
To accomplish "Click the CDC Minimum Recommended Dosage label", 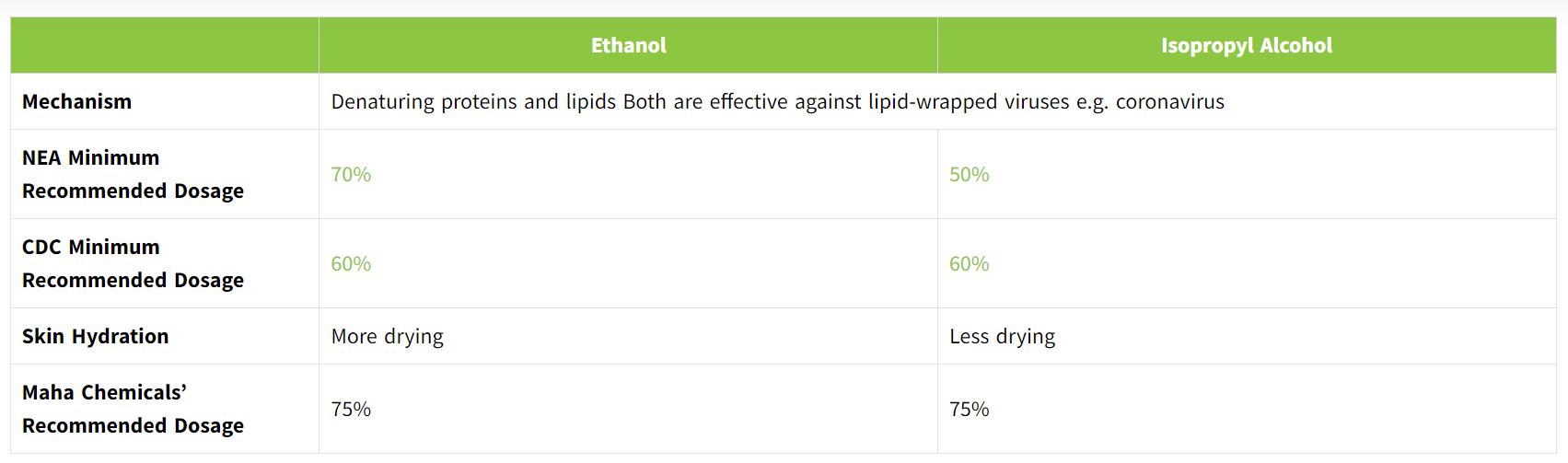I will (133, 263).
